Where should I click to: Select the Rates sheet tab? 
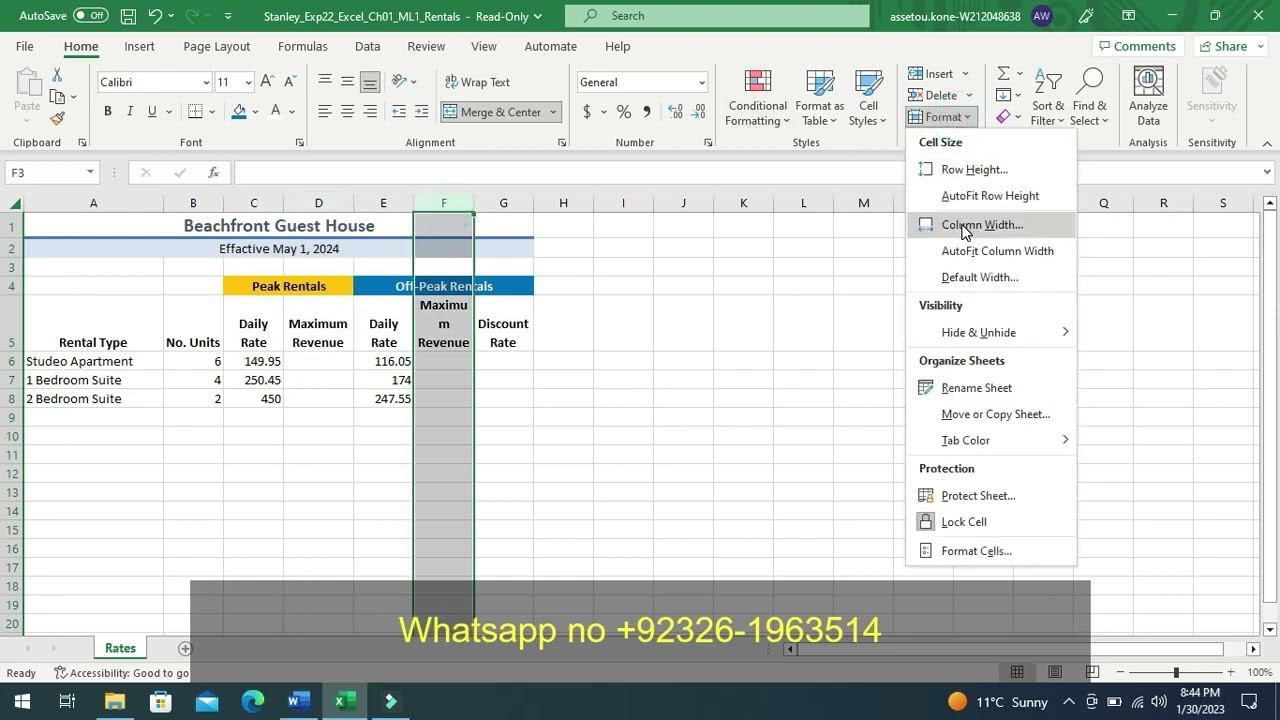pos(120,649)
